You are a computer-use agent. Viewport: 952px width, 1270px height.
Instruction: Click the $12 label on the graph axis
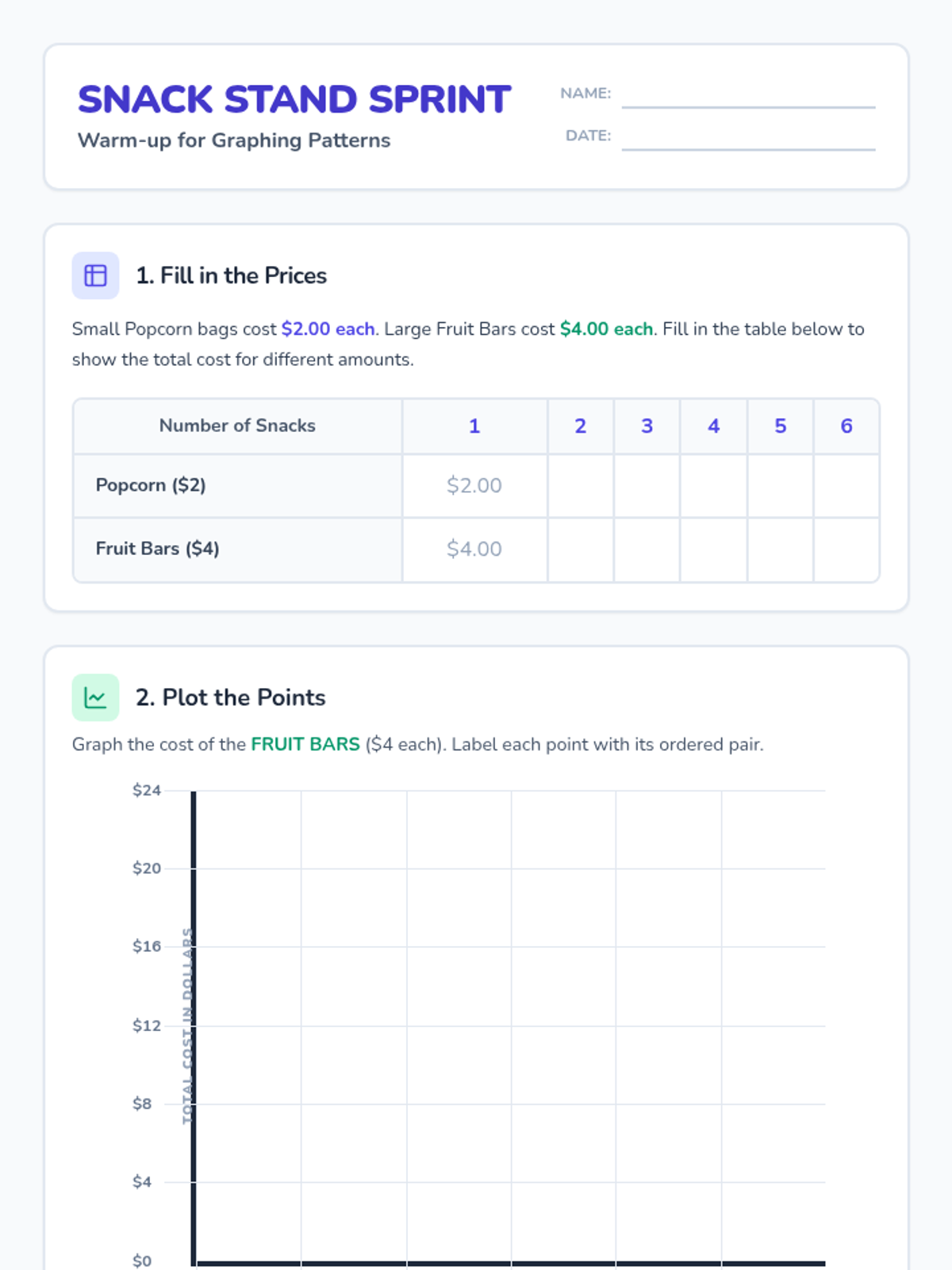tap(147, 1026)
